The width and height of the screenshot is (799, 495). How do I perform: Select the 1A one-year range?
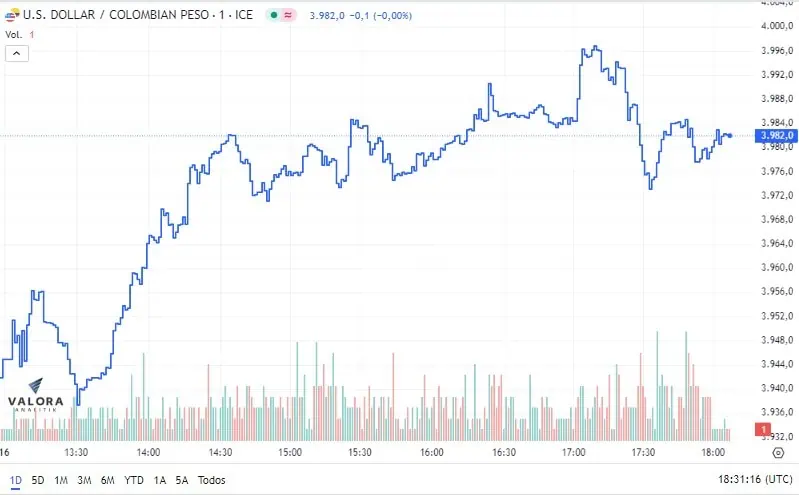(x=160, y=480)
